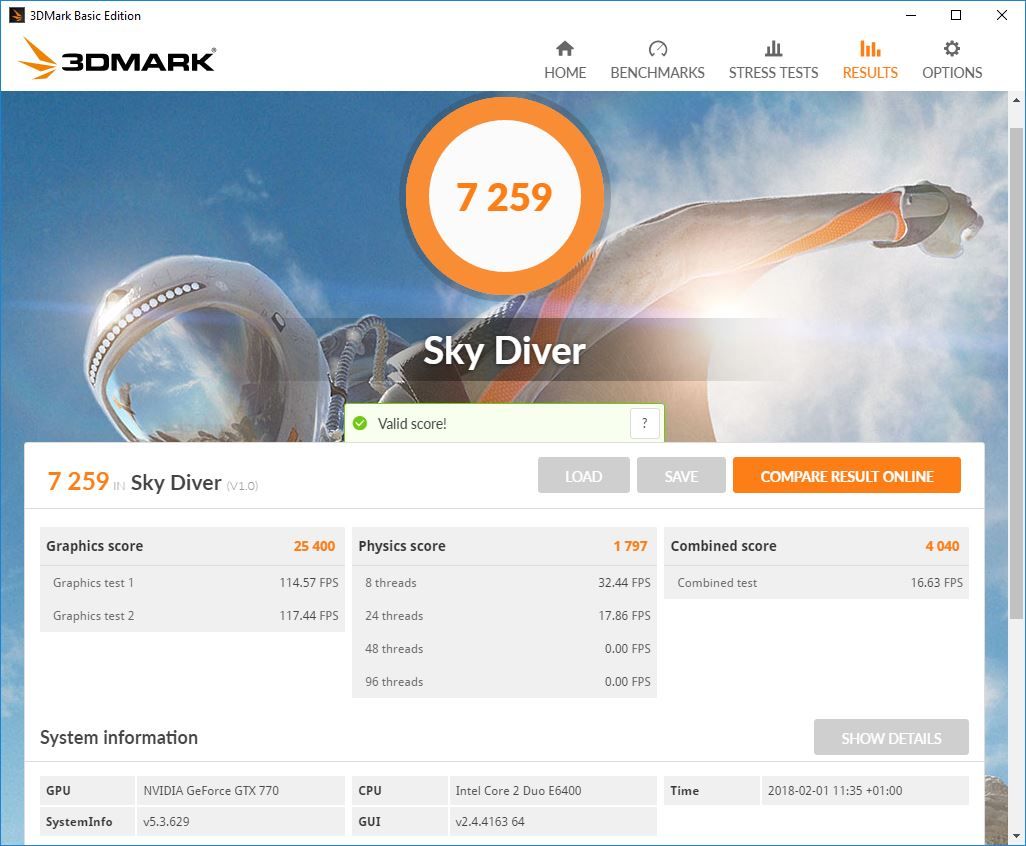Maximize the 3DMark window

[x=956, y=15]
